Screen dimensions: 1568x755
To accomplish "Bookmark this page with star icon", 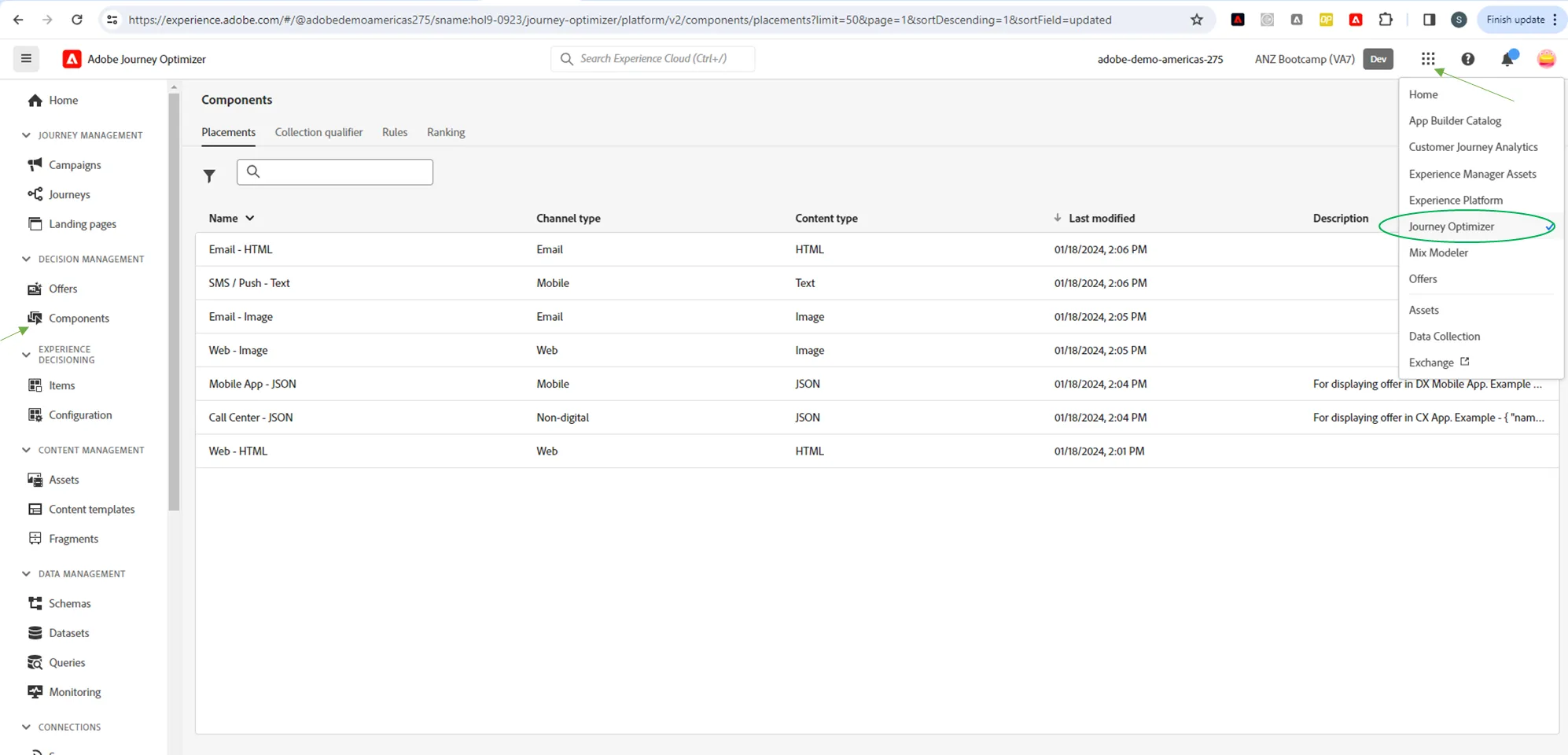I will tap(1197, 20).
